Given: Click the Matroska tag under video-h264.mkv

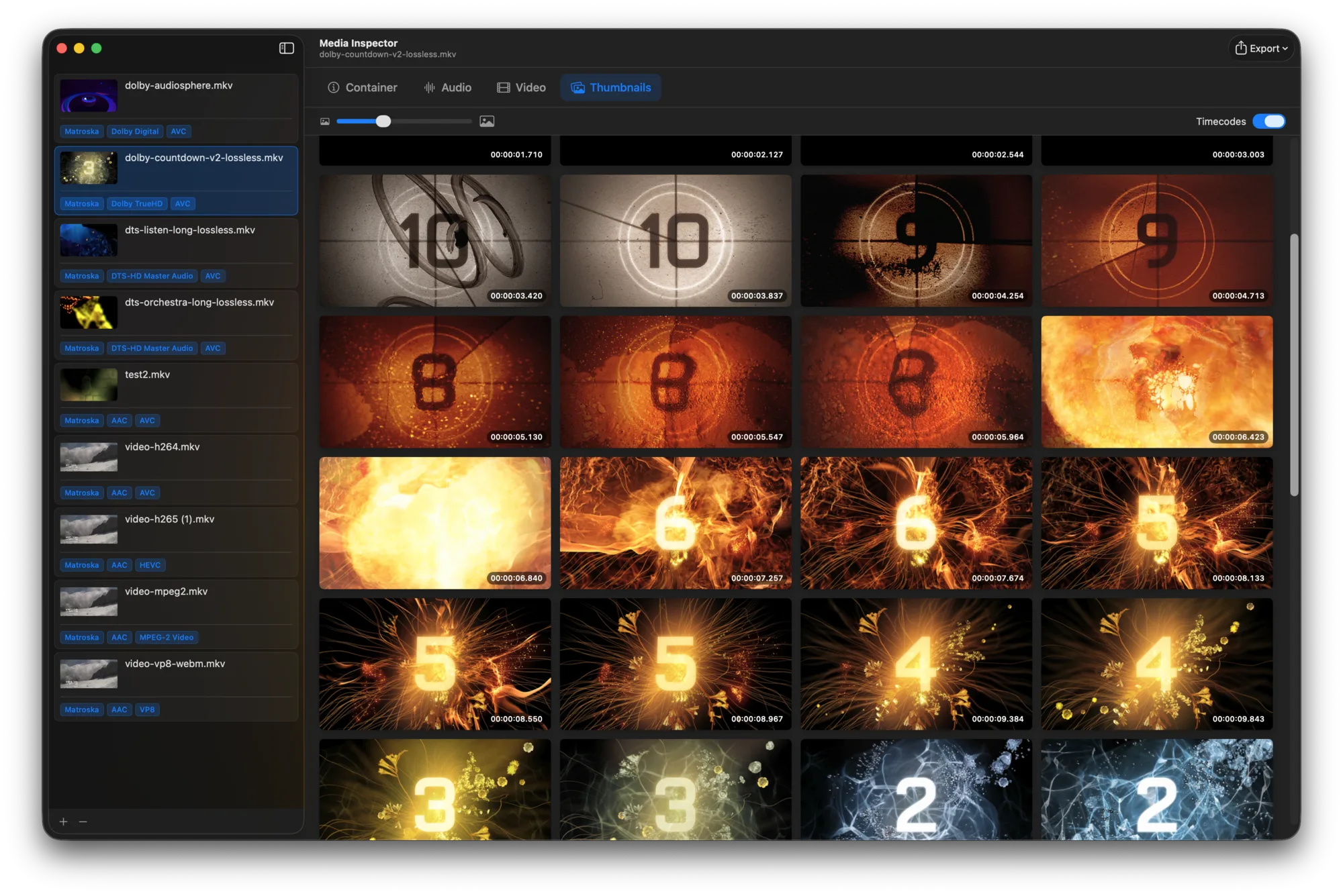Looking at the screenshot, I should 82,493.
